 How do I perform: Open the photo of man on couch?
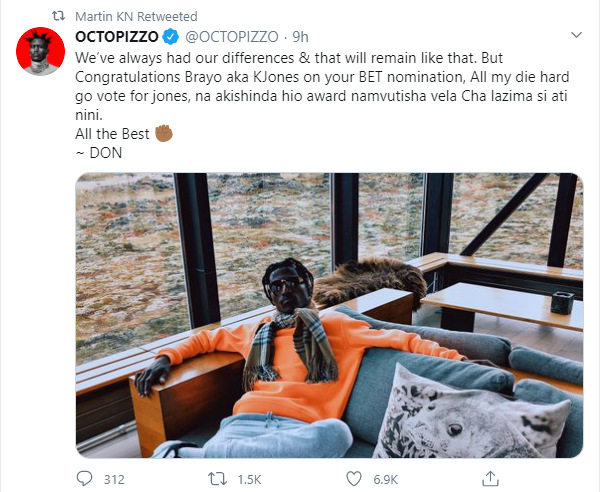point(329,315)
